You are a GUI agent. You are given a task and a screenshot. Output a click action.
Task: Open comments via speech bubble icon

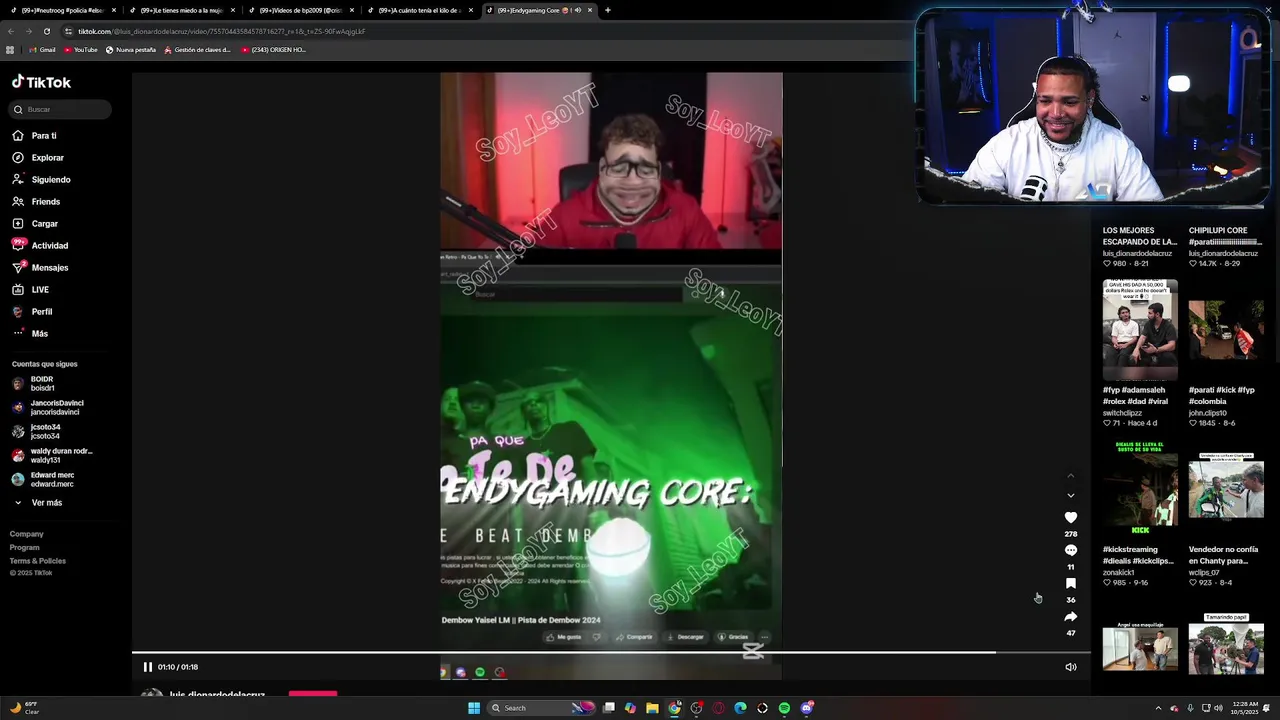1071,550
